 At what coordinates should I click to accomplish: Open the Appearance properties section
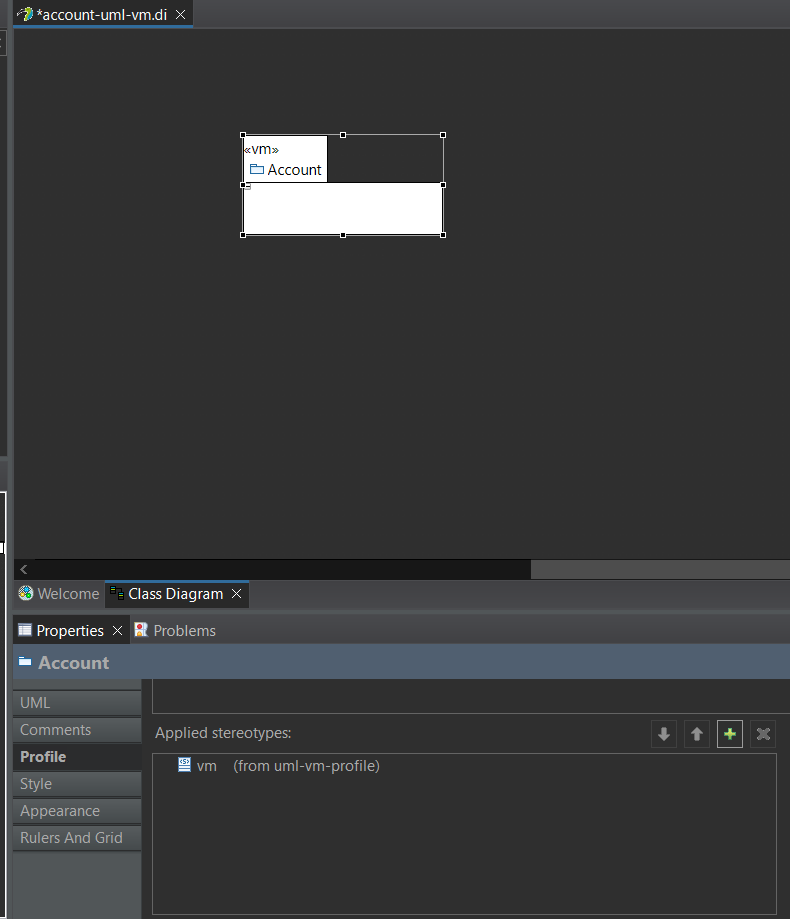coord(77,811)
